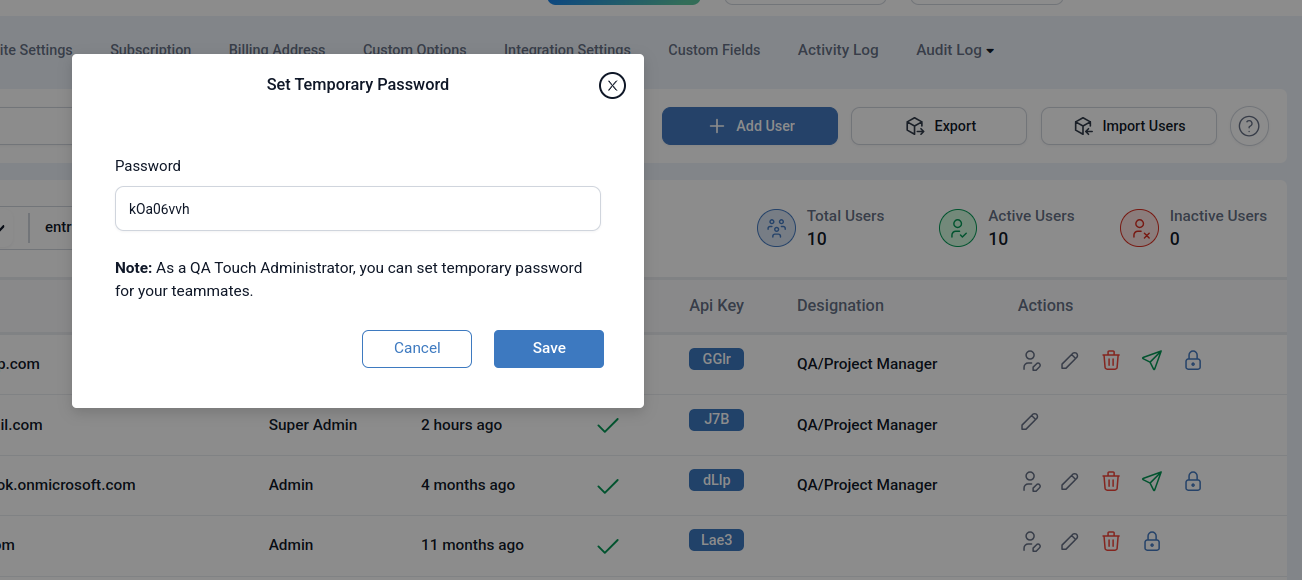Viewport: 1302px width, 580px height.
Task: Click green send icon in GGlr row
Action: pos(1152,361)
